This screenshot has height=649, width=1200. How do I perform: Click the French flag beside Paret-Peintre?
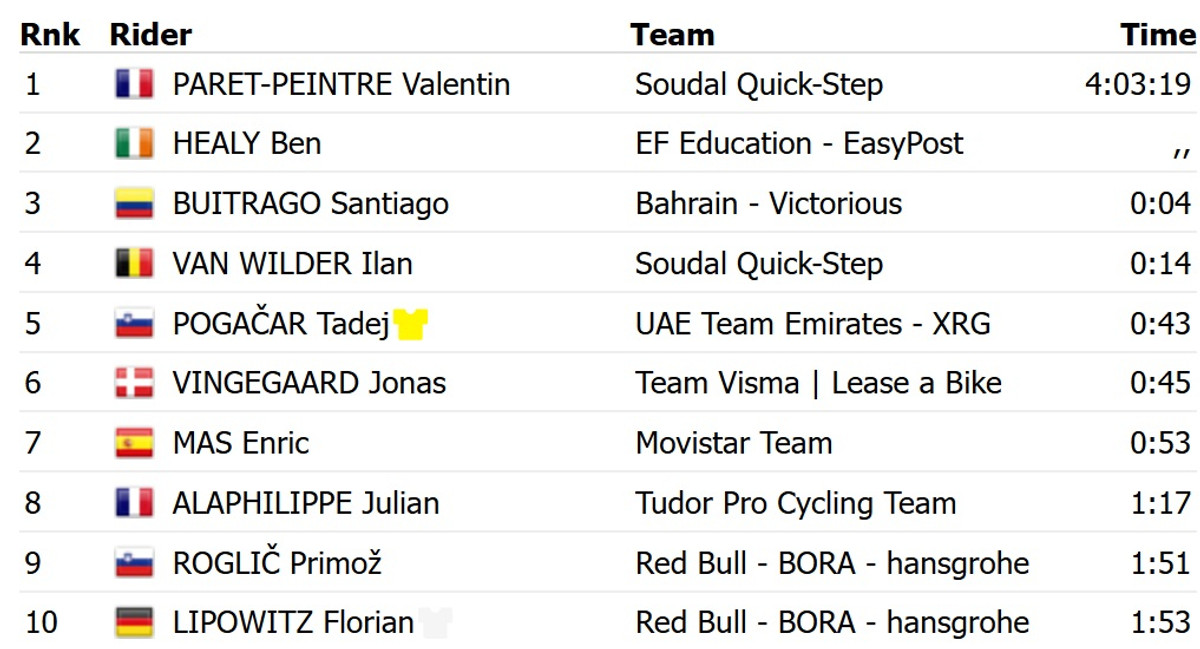point(134,84)
